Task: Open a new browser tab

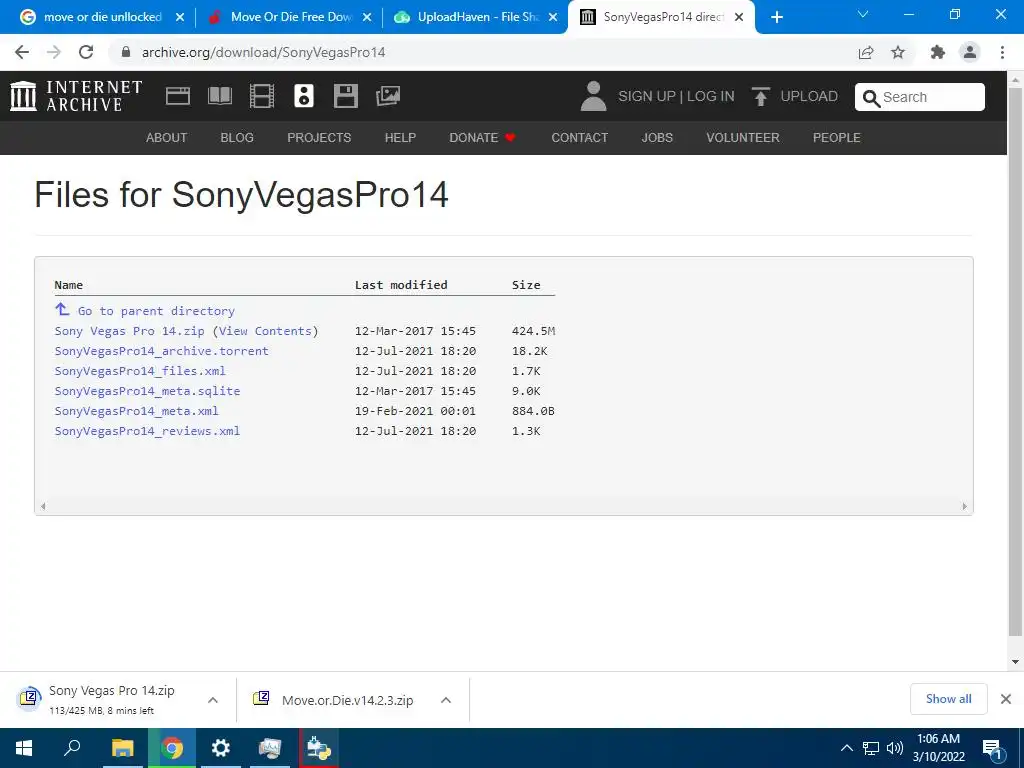Action: [776, 18]
